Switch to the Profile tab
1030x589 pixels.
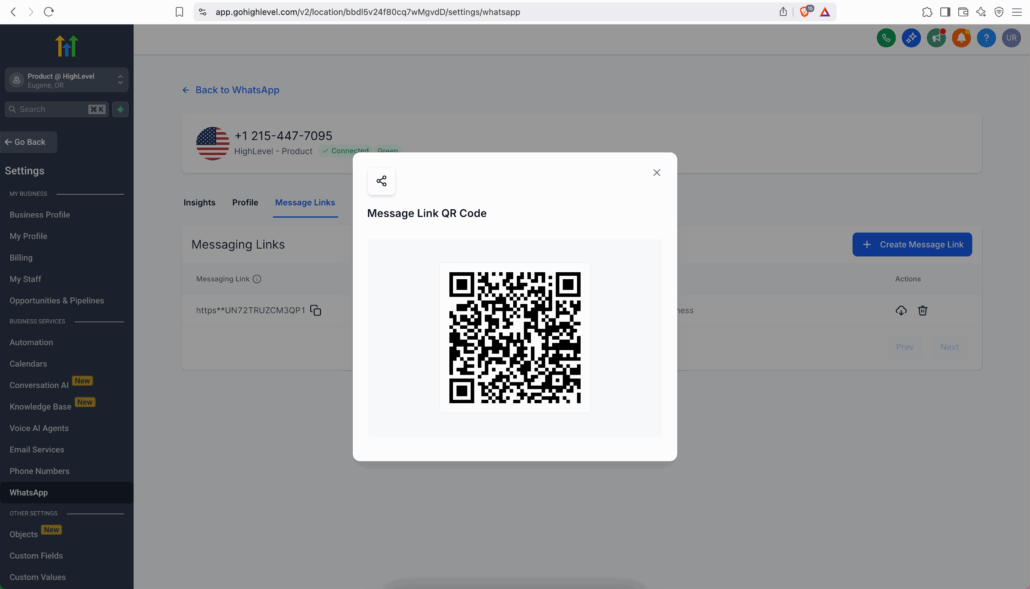(245, 202)
